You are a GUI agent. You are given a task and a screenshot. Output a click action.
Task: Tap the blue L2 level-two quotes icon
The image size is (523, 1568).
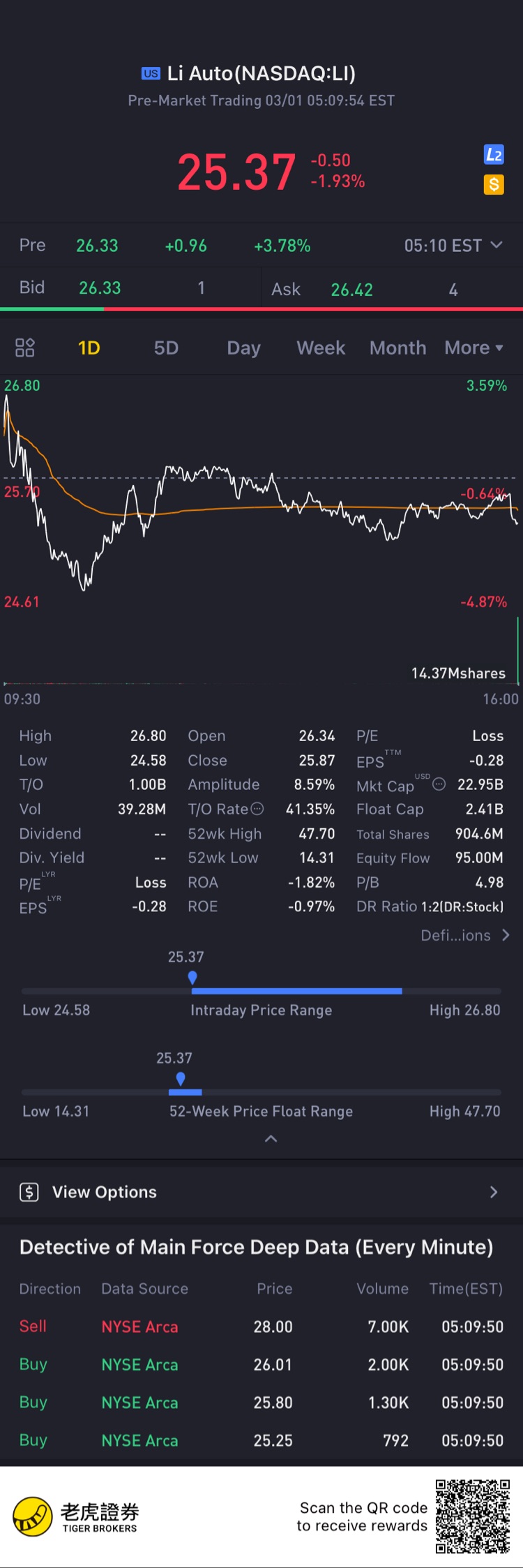coord(494,154)
